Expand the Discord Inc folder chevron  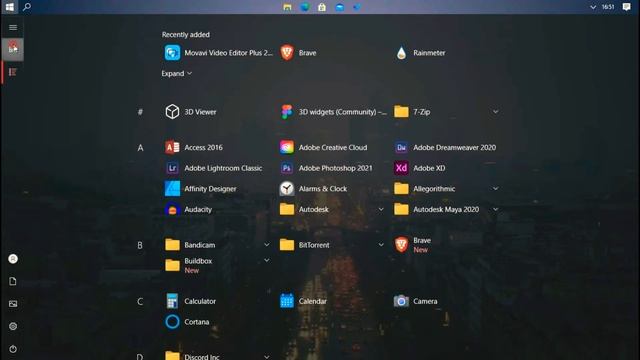pos(267,357)
